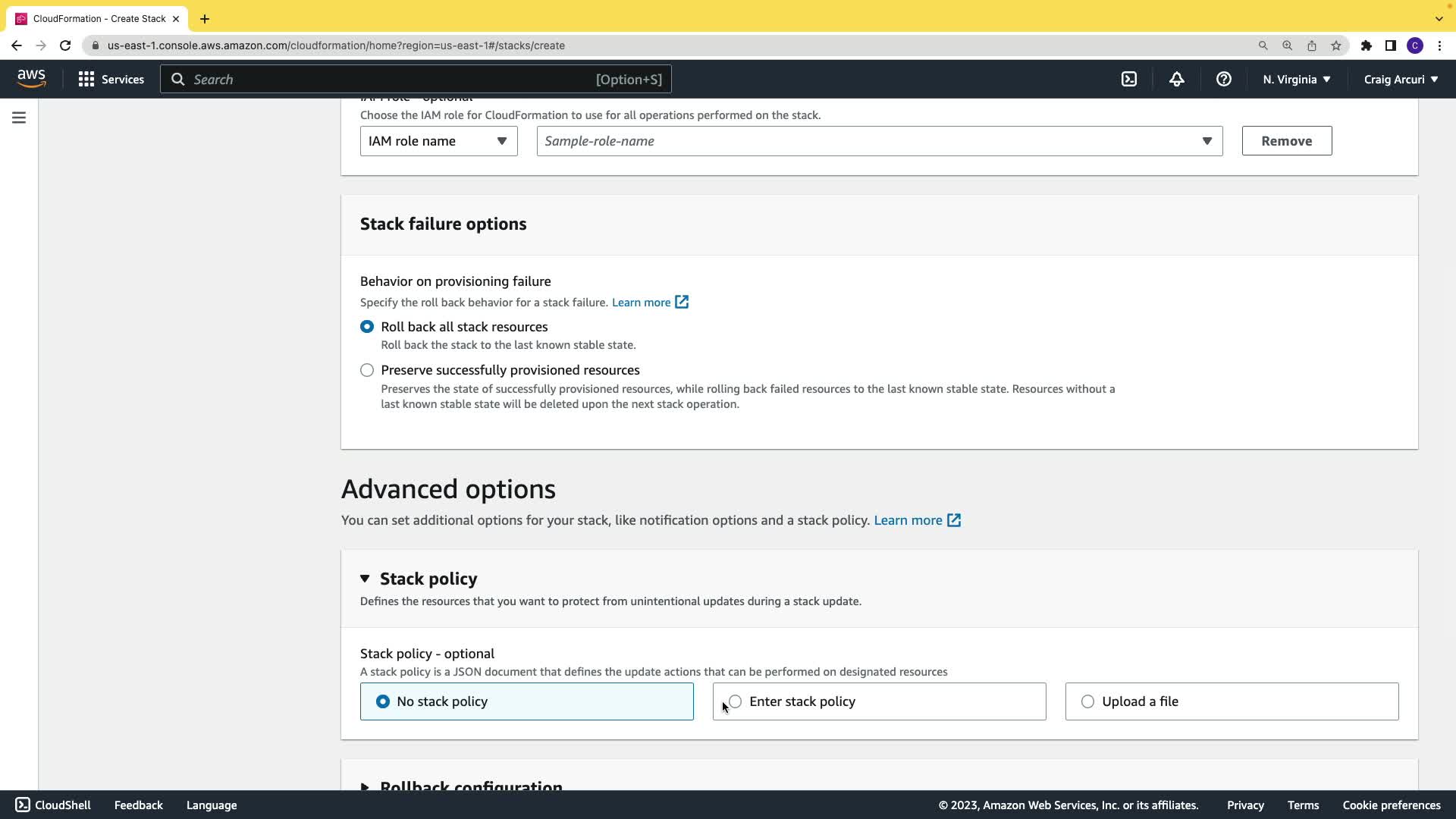Reload the browser page
The width and height of the screenshot is (1456, 819).
pyautogui.click(x=65, y=45)
